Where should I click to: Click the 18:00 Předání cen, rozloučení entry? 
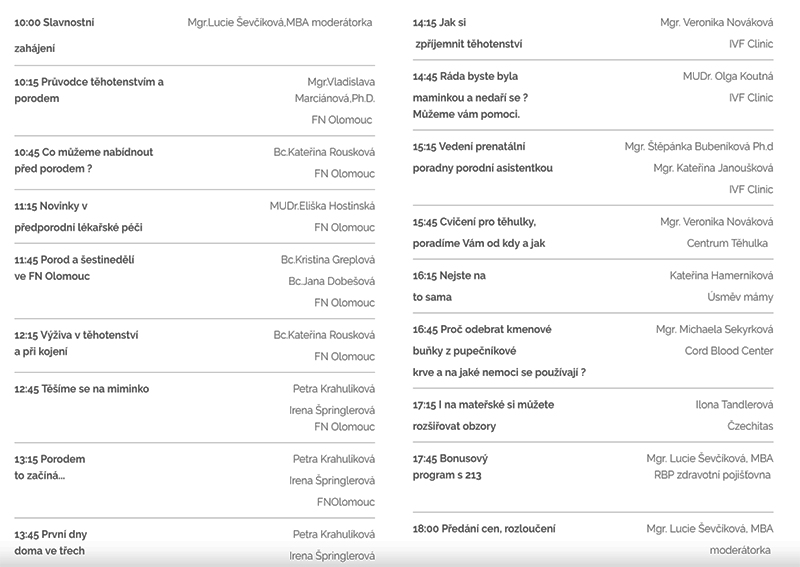(484, 529)
